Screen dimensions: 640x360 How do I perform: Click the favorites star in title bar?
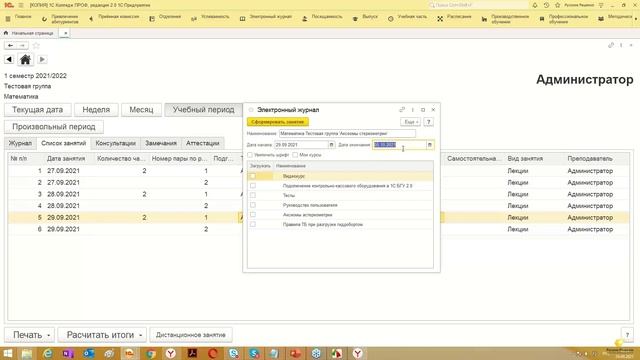pos(557,5)
